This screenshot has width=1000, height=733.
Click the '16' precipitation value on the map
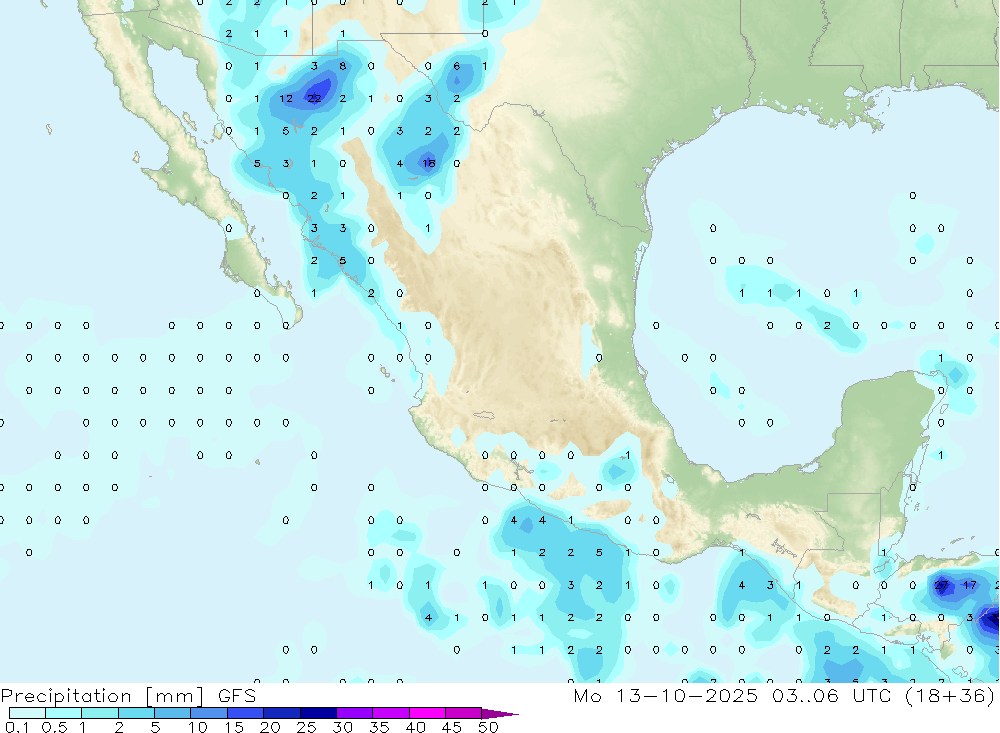(429, 163)
